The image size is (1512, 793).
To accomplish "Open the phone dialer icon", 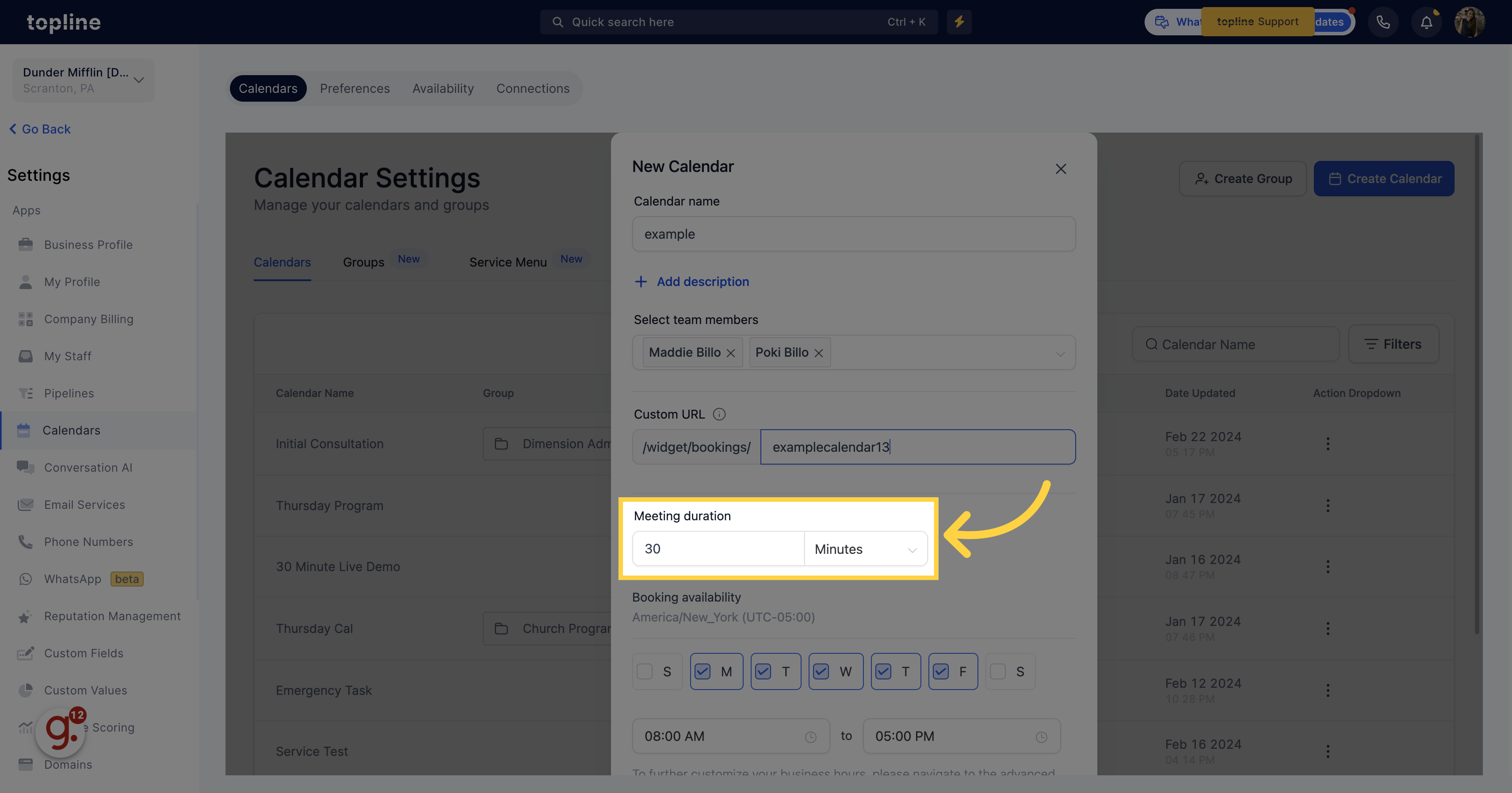I will [x=1383, y=22].
